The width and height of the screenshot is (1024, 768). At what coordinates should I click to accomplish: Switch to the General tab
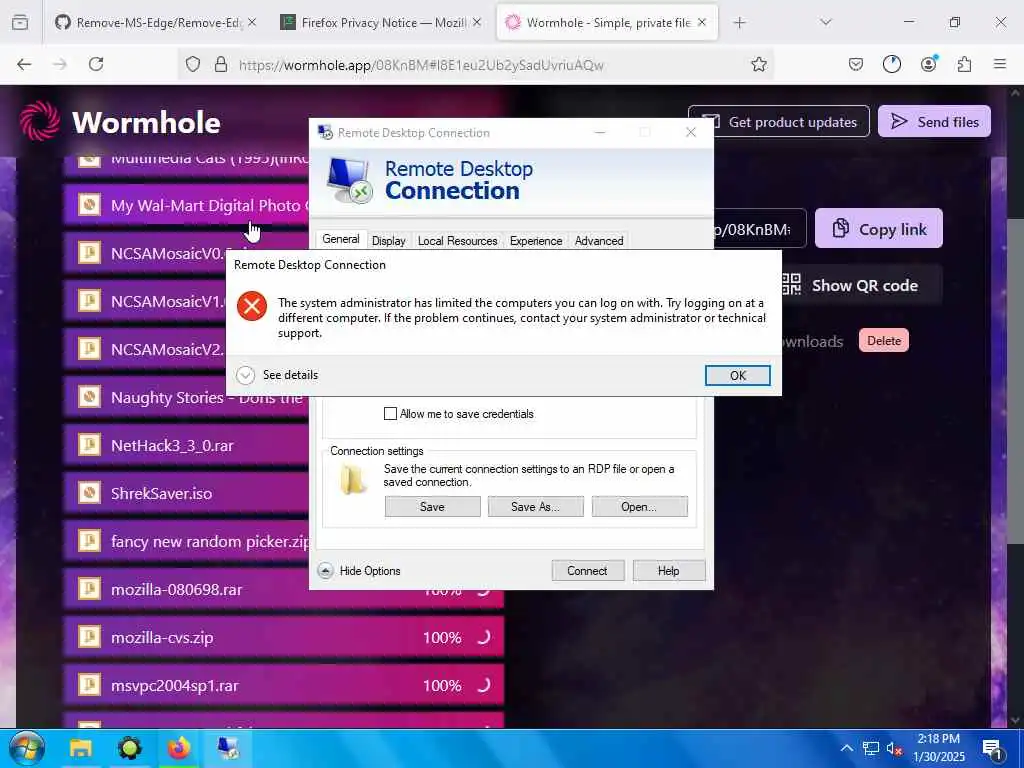click(341, 239)
